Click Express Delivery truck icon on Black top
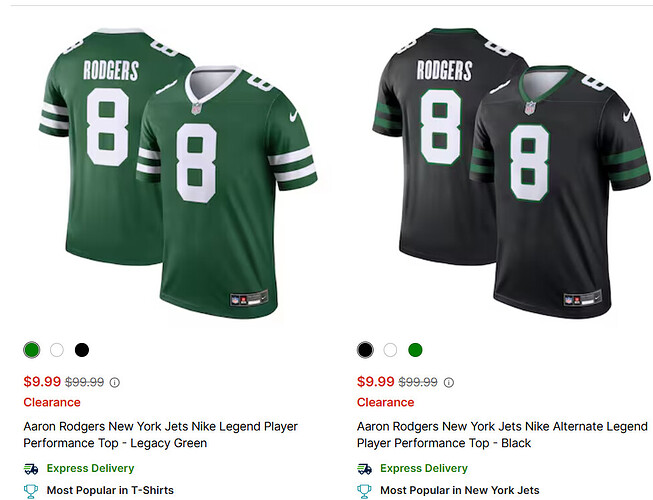Viewport: 653px width, 500px height. click(365, 468)
